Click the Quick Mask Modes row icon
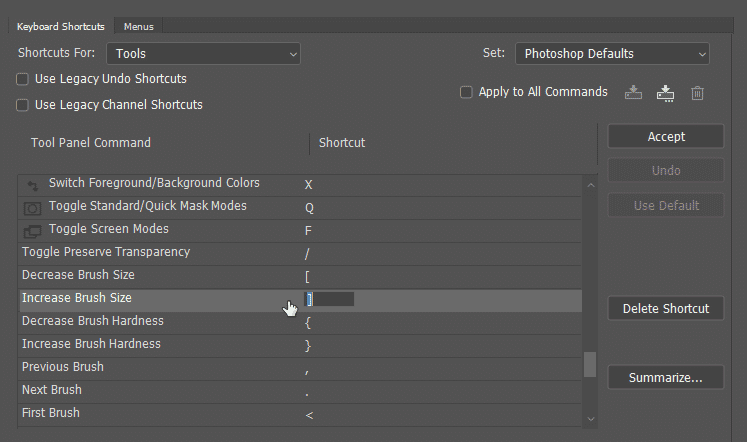Image resolution: width=747 pixels, height=442 pixels. (33, 207)
